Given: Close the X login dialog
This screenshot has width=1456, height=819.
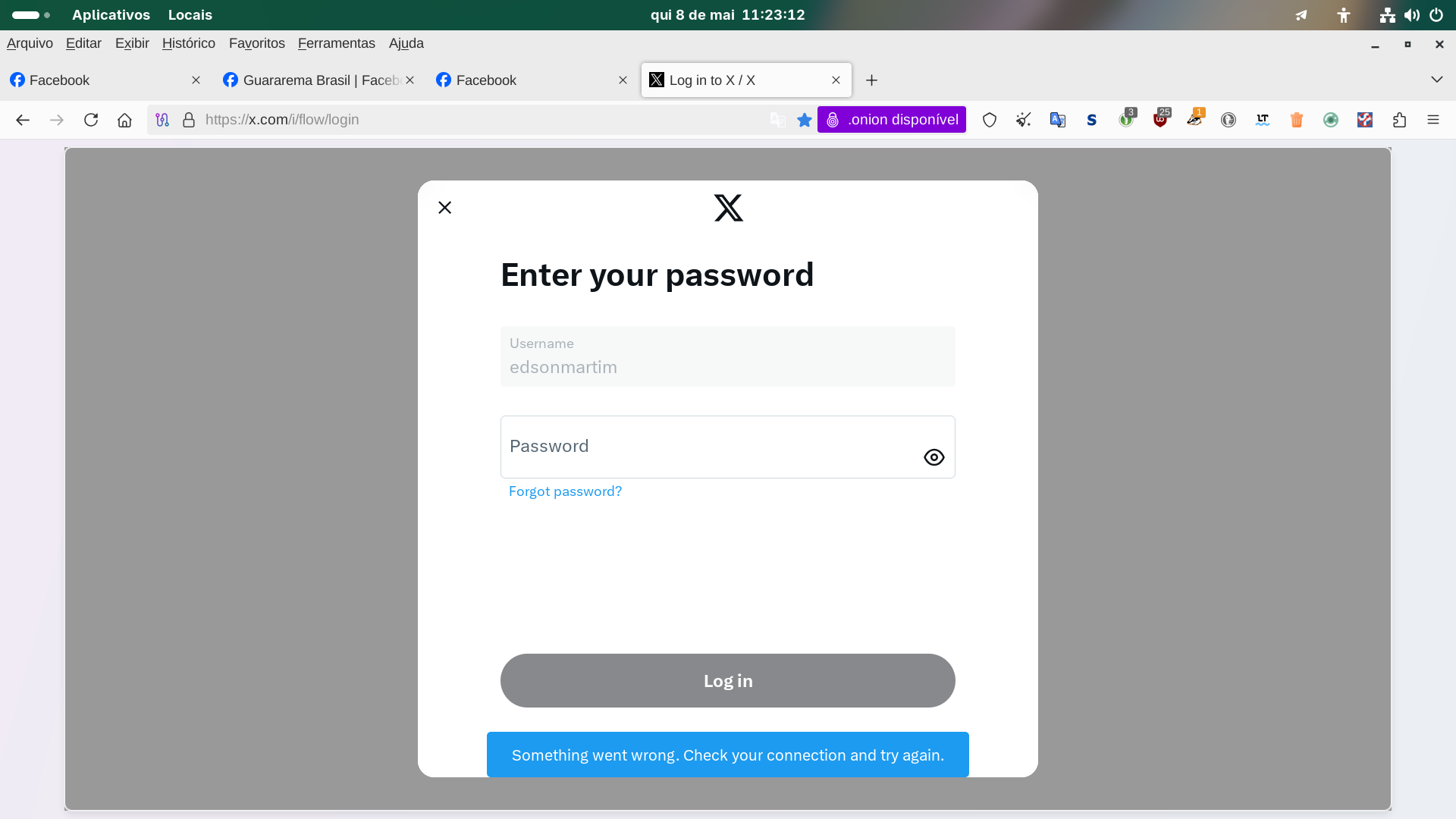Looking at the screenshot, I should (445, 208).
